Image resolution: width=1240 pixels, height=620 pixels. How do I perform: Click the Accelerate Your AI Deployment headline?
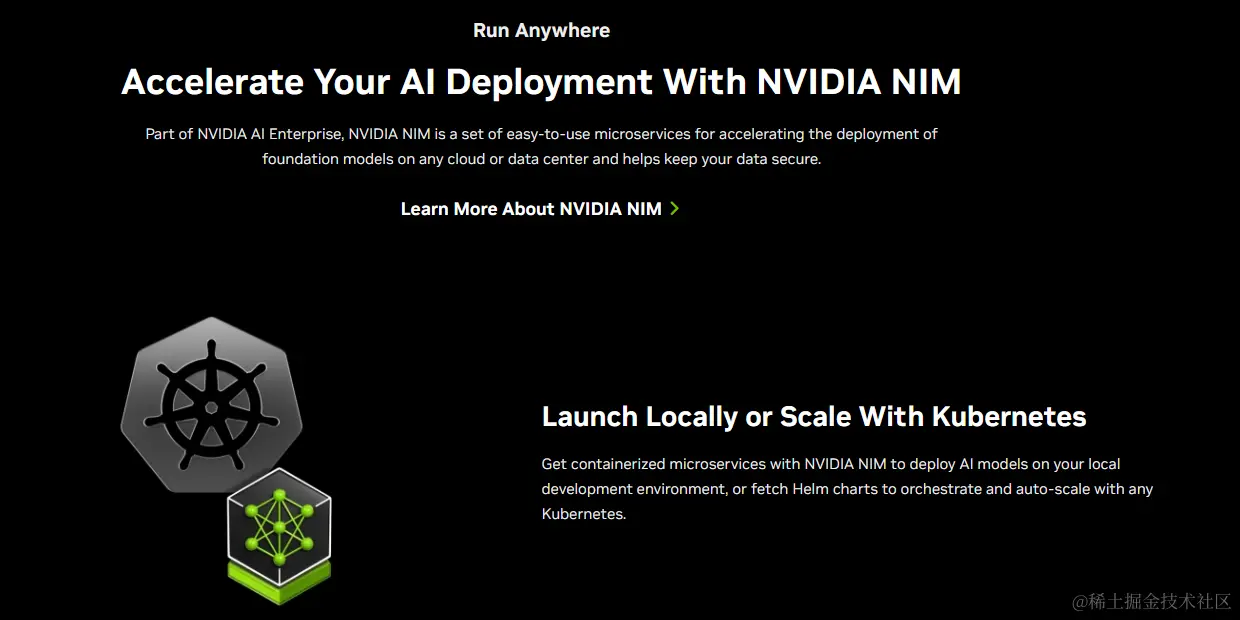541,81
